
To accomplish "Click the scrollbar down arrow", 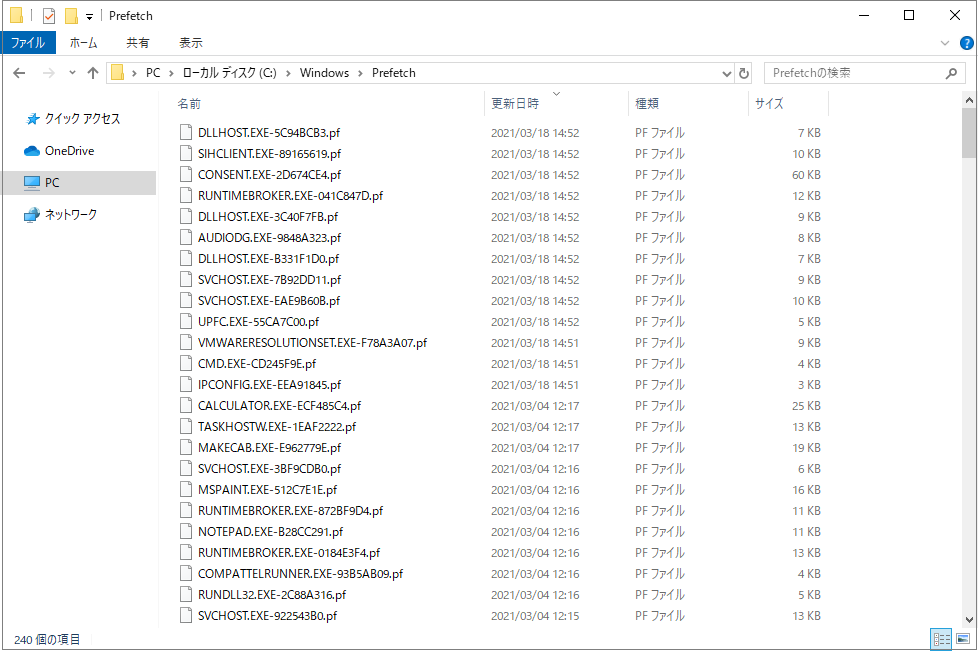I will point(969,620).
